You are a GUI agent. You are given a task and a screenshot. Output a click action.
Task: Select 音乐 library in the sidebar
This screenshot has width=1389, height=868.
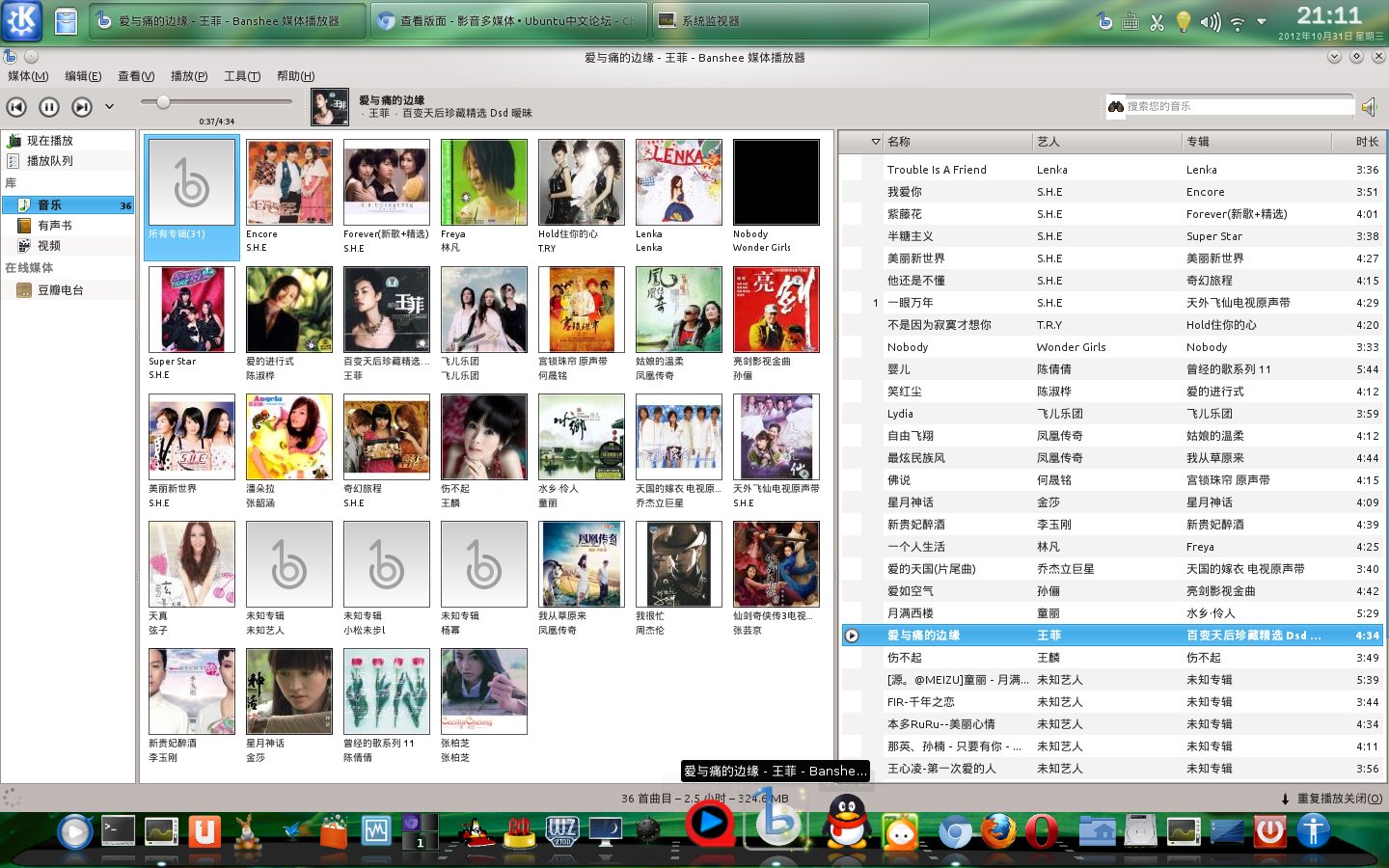coord(68,205)
